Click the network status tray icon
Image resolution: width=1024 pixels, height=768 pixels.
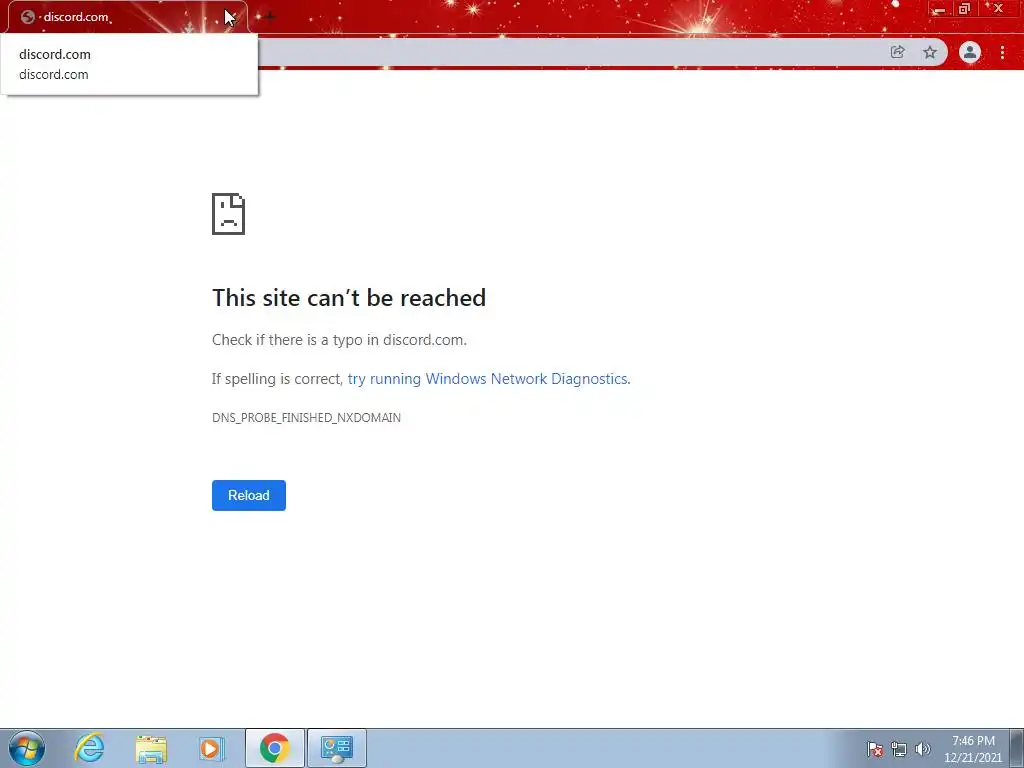click(x=899, y=749)
